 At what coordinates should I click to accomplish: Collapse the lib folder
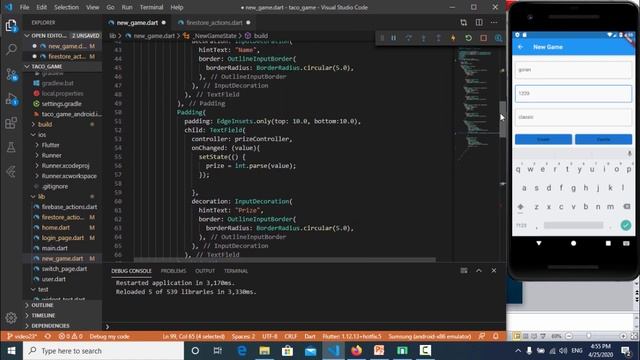pos(62,196)
